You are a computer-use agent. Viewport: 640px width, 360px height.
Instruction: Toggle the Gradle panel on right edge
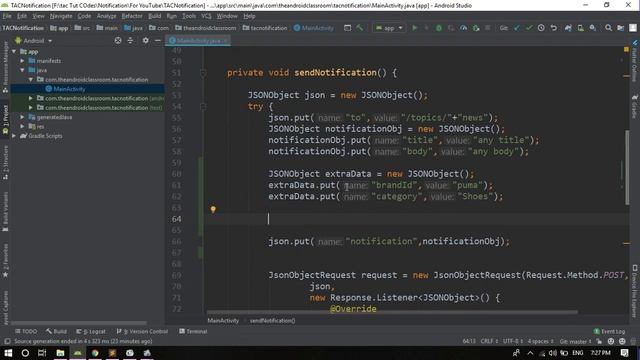(635, 106)
